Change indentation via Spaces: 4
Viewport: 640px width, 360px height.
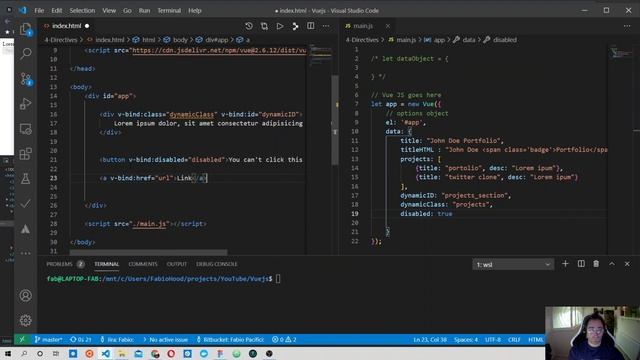[466, 340]
